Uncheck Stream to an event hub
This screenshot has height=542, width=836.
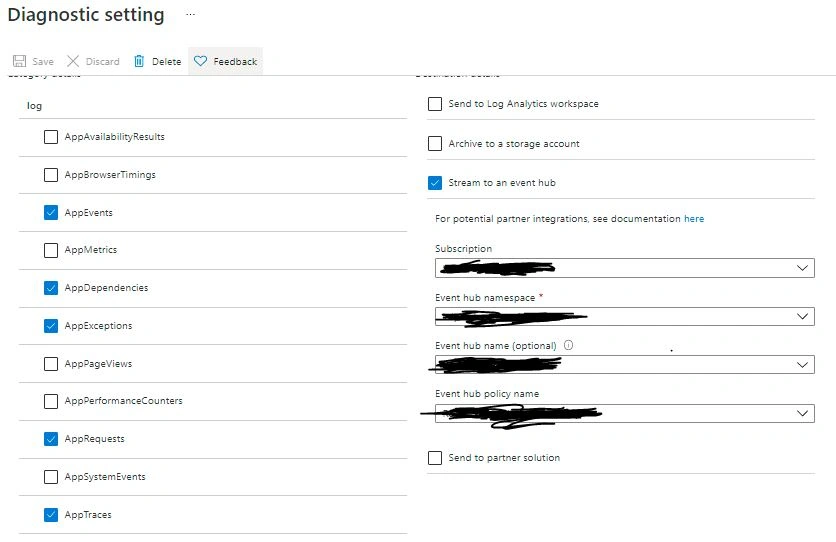click(x=435, y=183)
